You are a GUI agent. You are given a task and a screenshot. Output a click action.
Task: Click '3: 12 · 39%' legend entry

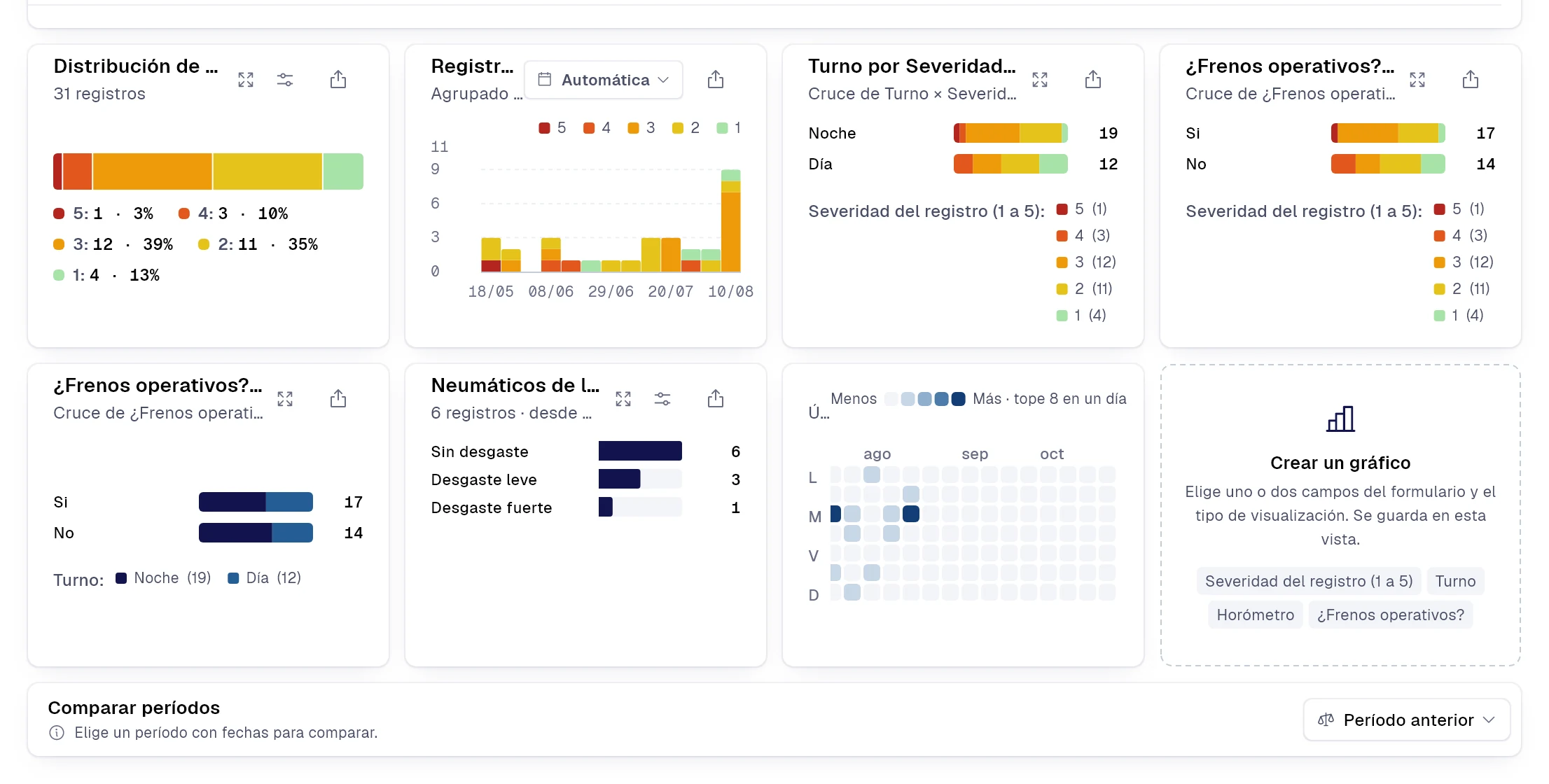point(113,244)
